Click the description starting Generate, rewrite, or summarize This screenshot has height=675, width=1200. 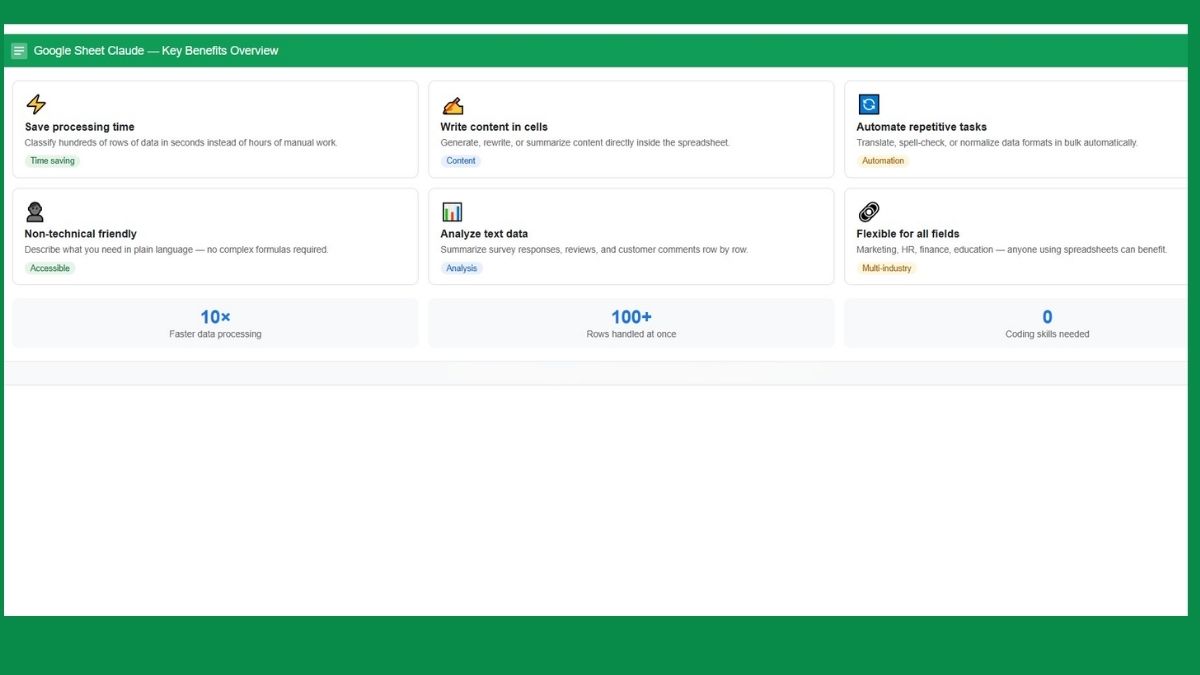coord(585,143)
